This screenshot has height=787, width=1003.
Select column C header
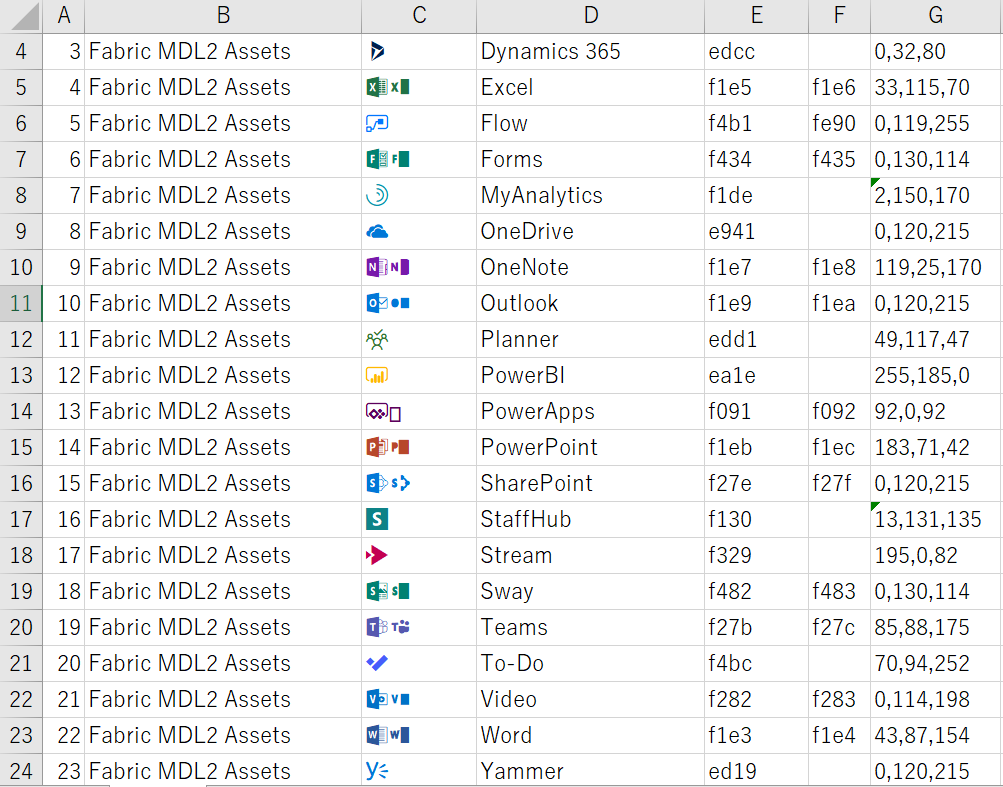(419, 16)
